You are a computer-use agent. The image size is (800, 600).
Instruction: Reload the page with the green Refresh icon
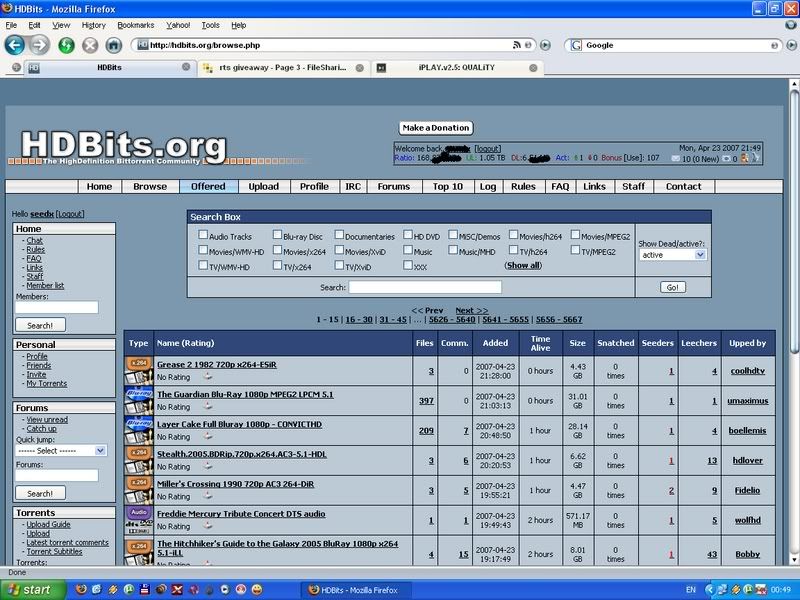[x=66, y=45]
